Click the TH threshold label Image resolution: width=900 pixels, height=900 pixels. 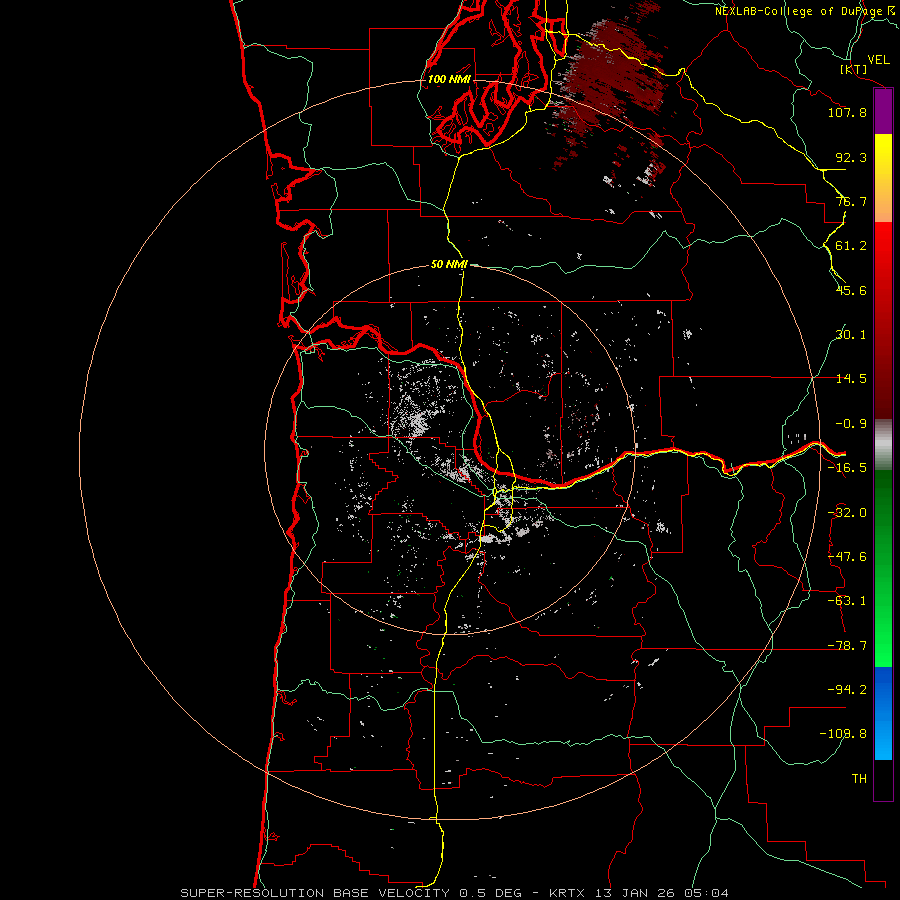pyautogui.click(x=859, y=779)
